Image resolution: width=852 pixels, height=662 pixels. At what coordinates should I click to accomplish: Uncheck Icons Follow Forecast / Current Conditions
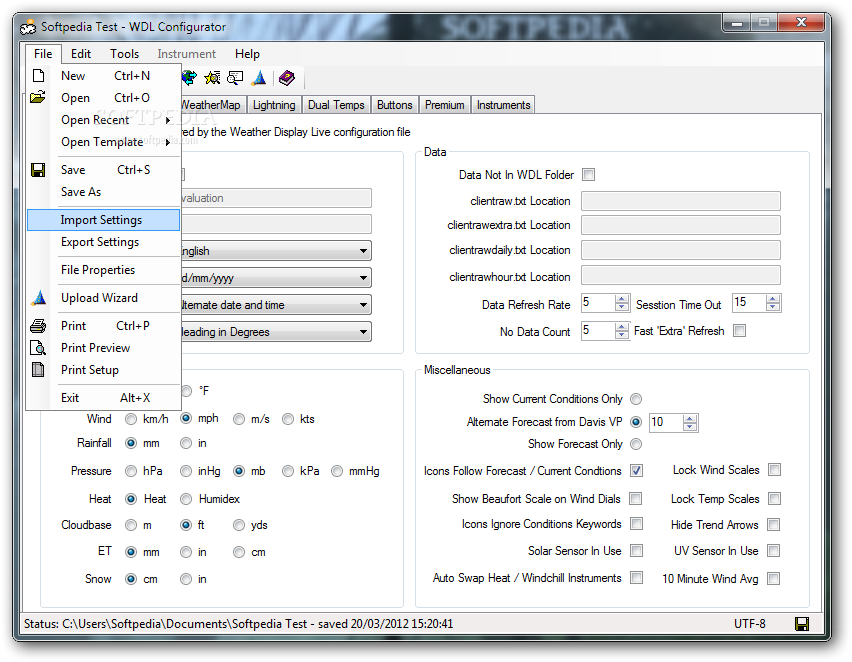tap(636, 470)
